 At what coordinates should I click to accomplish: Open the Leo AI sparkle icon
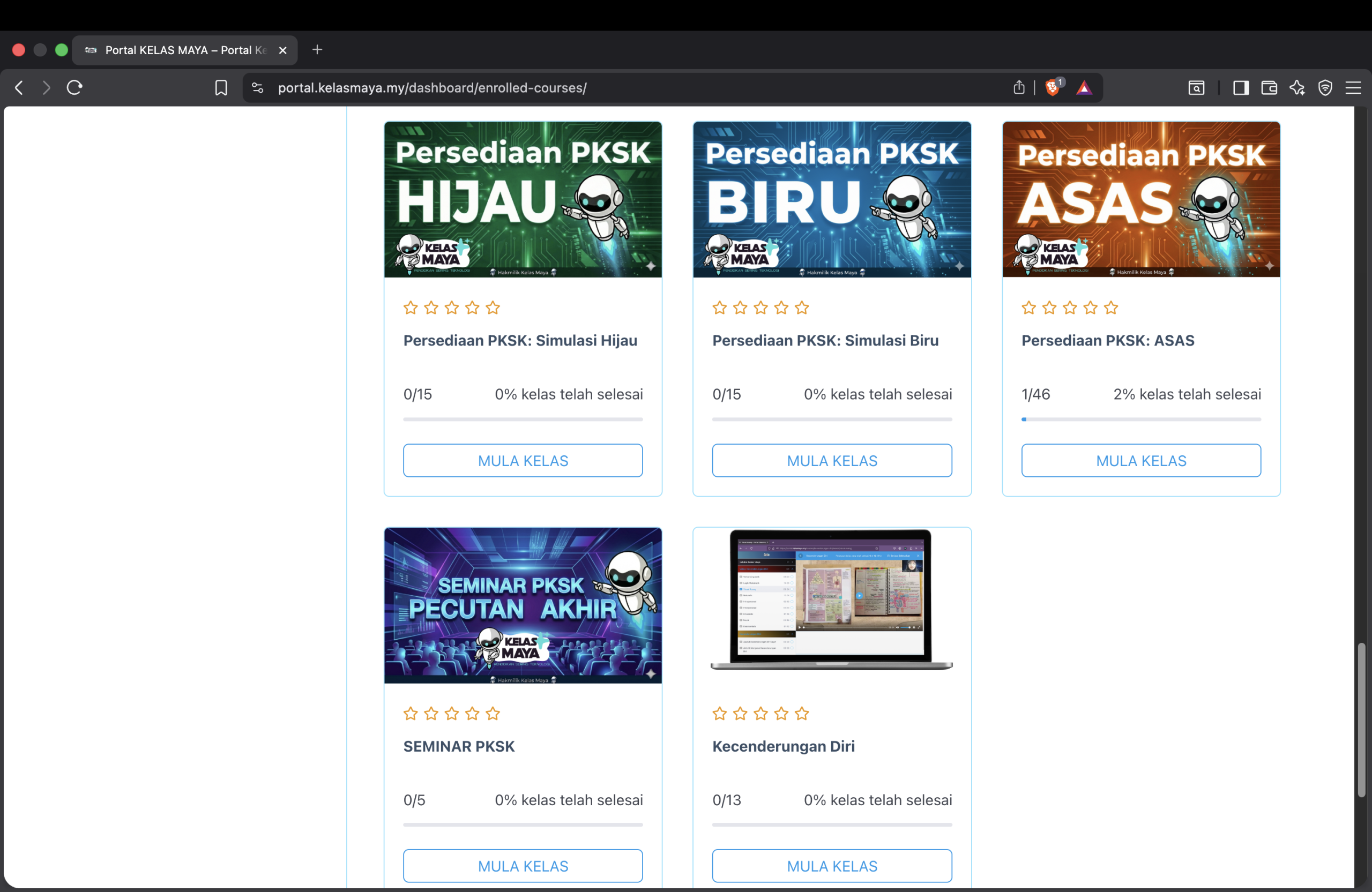(x=1297, y=87)
